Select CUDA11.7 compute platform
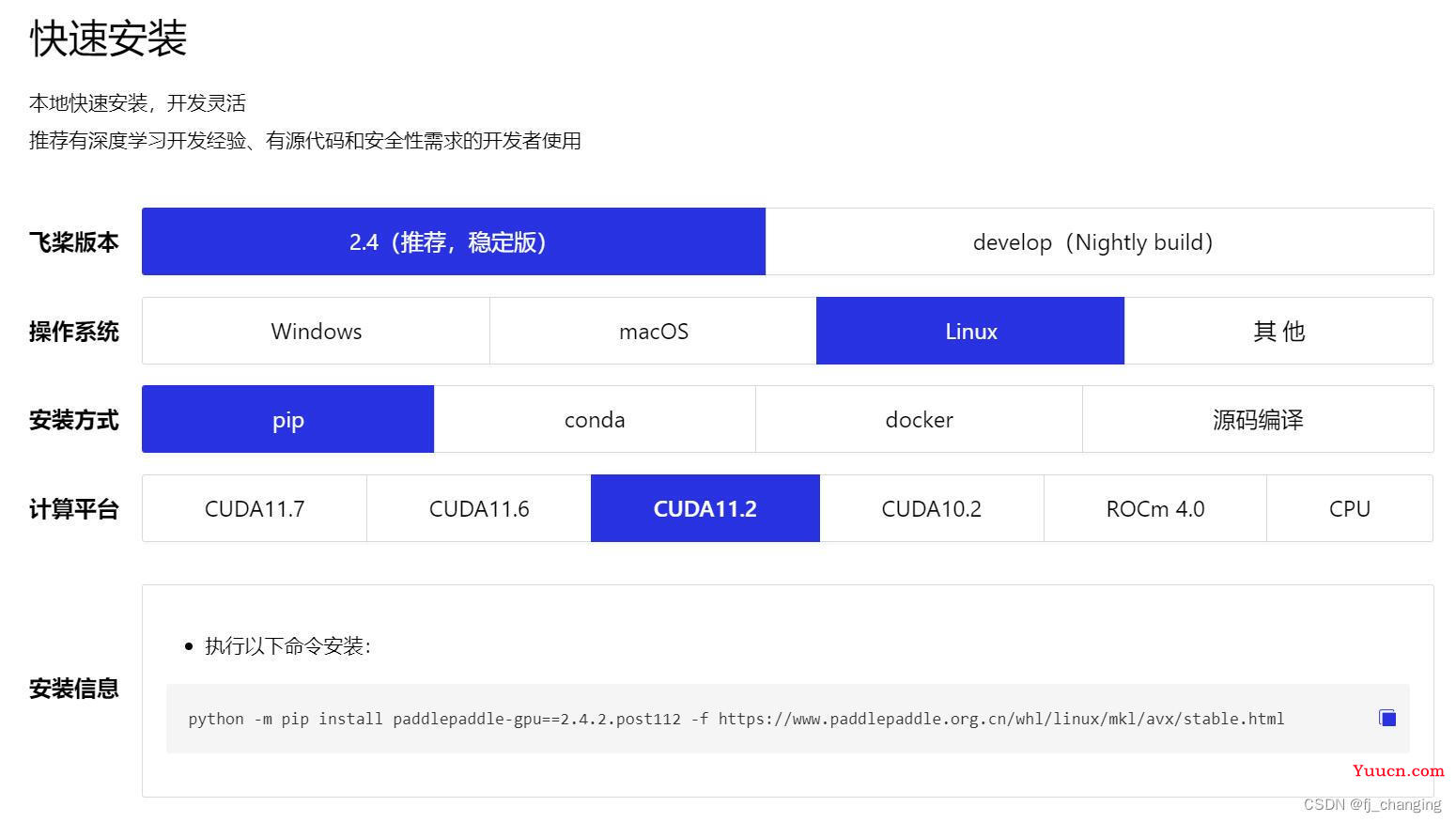Image resolution: width=1456 pixels, height=822 pixels. (255, 508)
